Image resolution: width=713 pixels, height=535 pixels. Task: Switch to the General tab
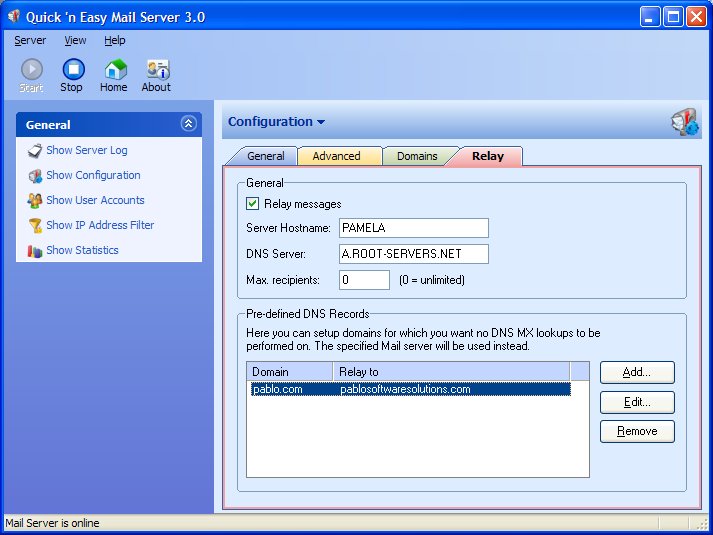(265, 156)
